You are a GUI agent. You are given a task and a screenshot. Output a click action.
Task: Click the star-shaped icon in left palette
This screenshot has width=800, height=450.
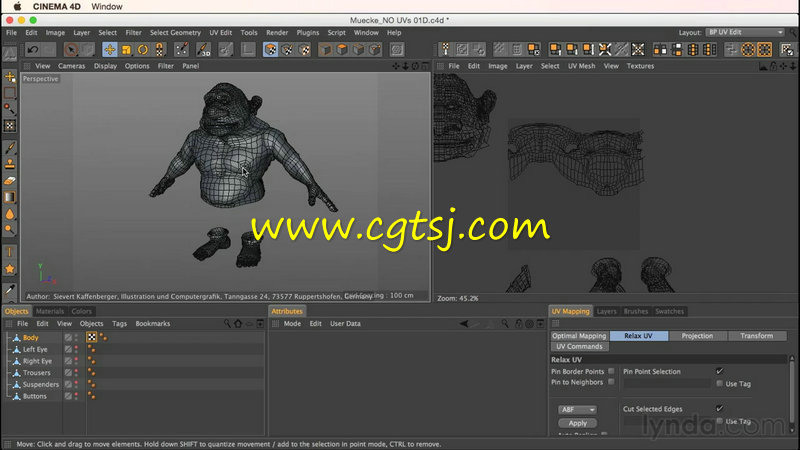(x=10, y=269)
